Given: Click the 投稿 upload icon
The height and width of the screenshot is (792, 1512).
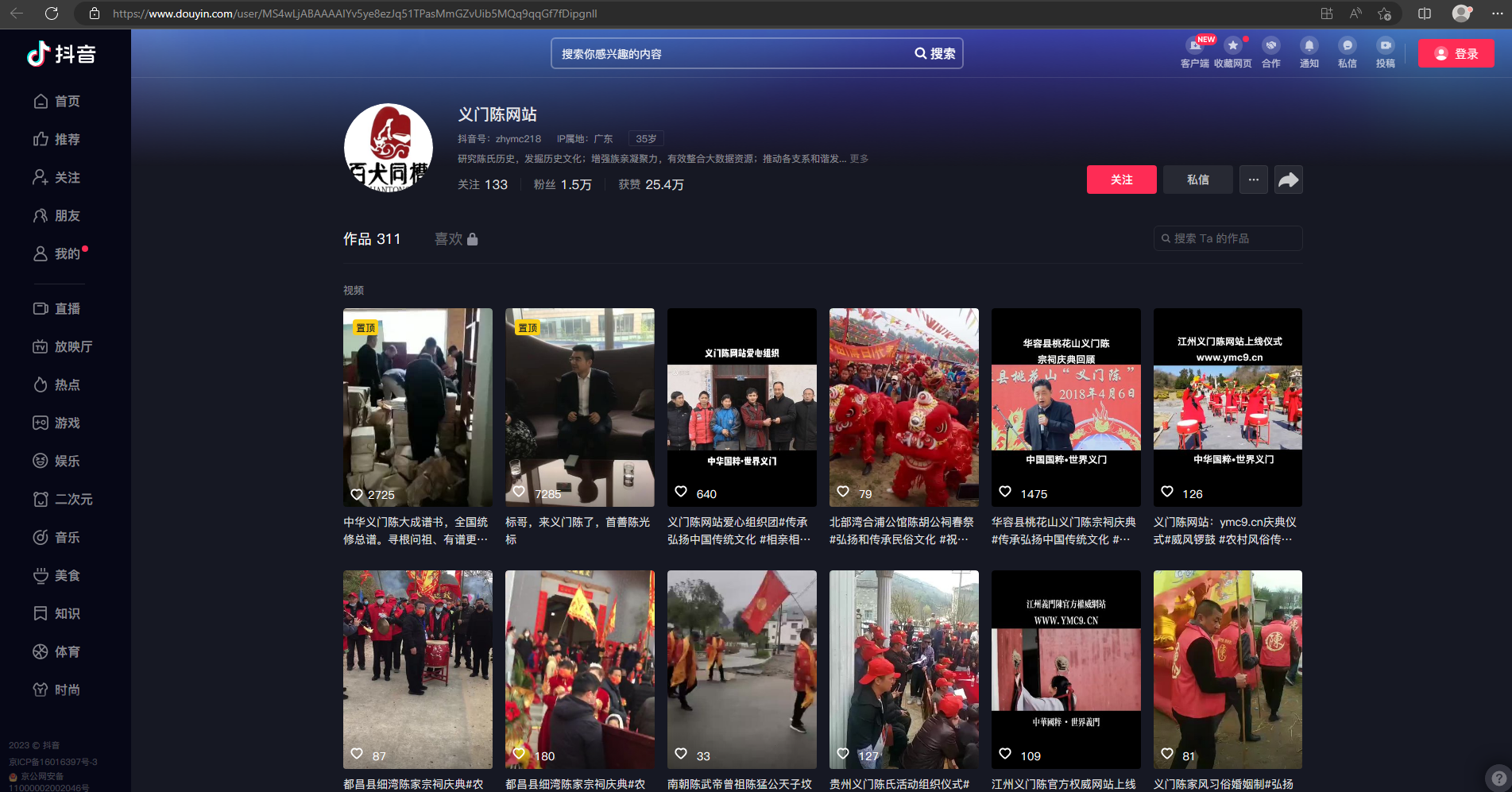Looking at the screenshot, I should click(1385, 46).
